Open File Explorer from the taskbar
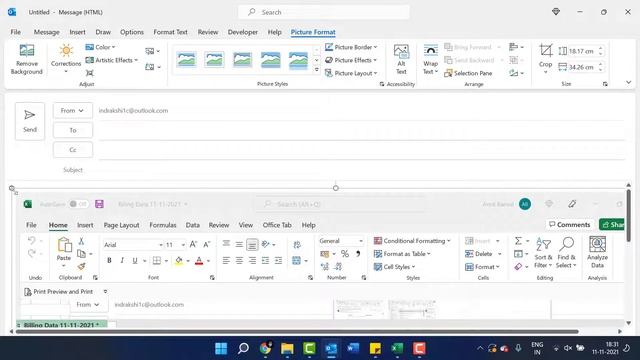The image size is (640, 360). coord(287,349)
